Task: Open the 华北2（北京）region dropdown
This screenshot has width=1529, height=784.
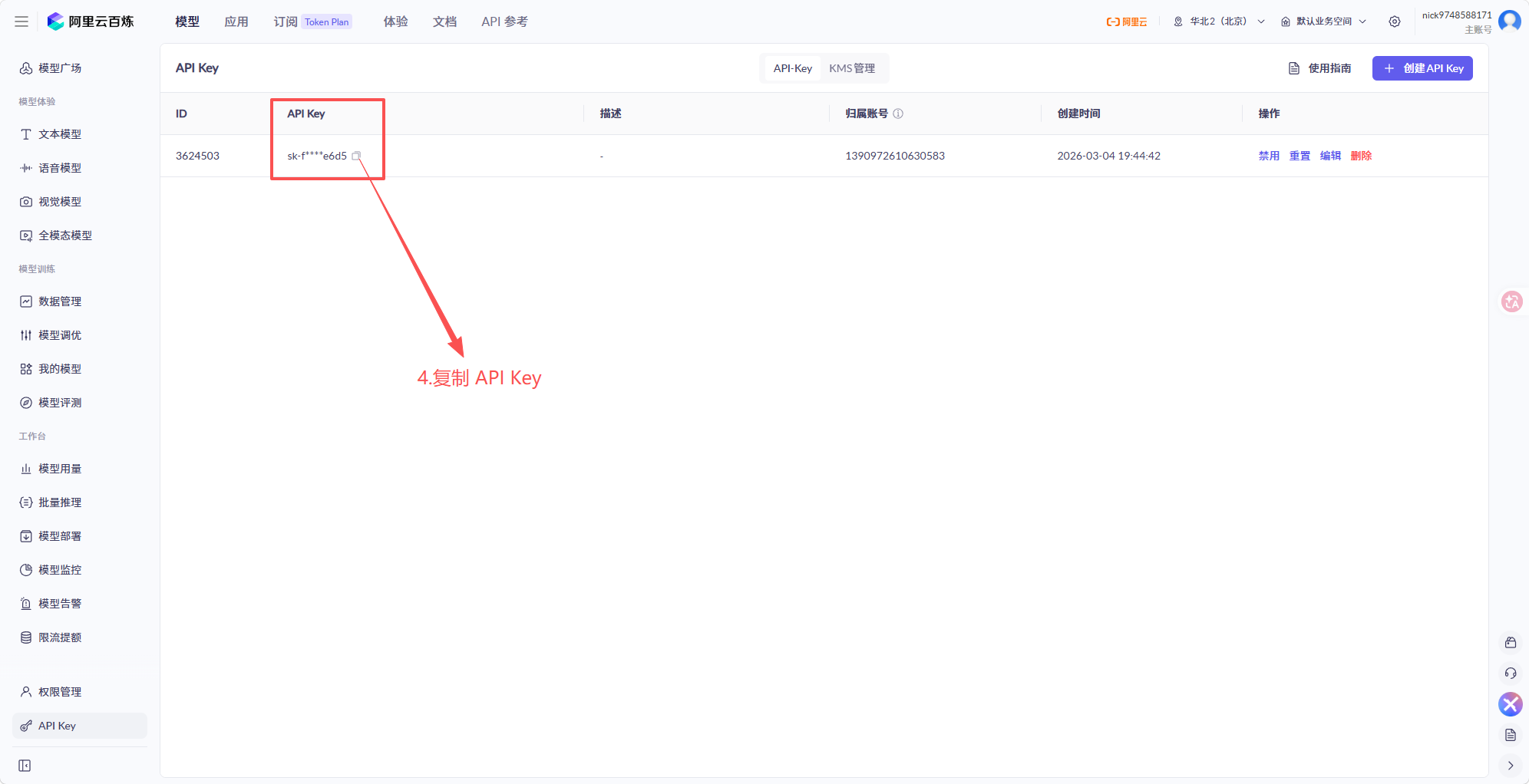Action: [x=1219, y=21]
